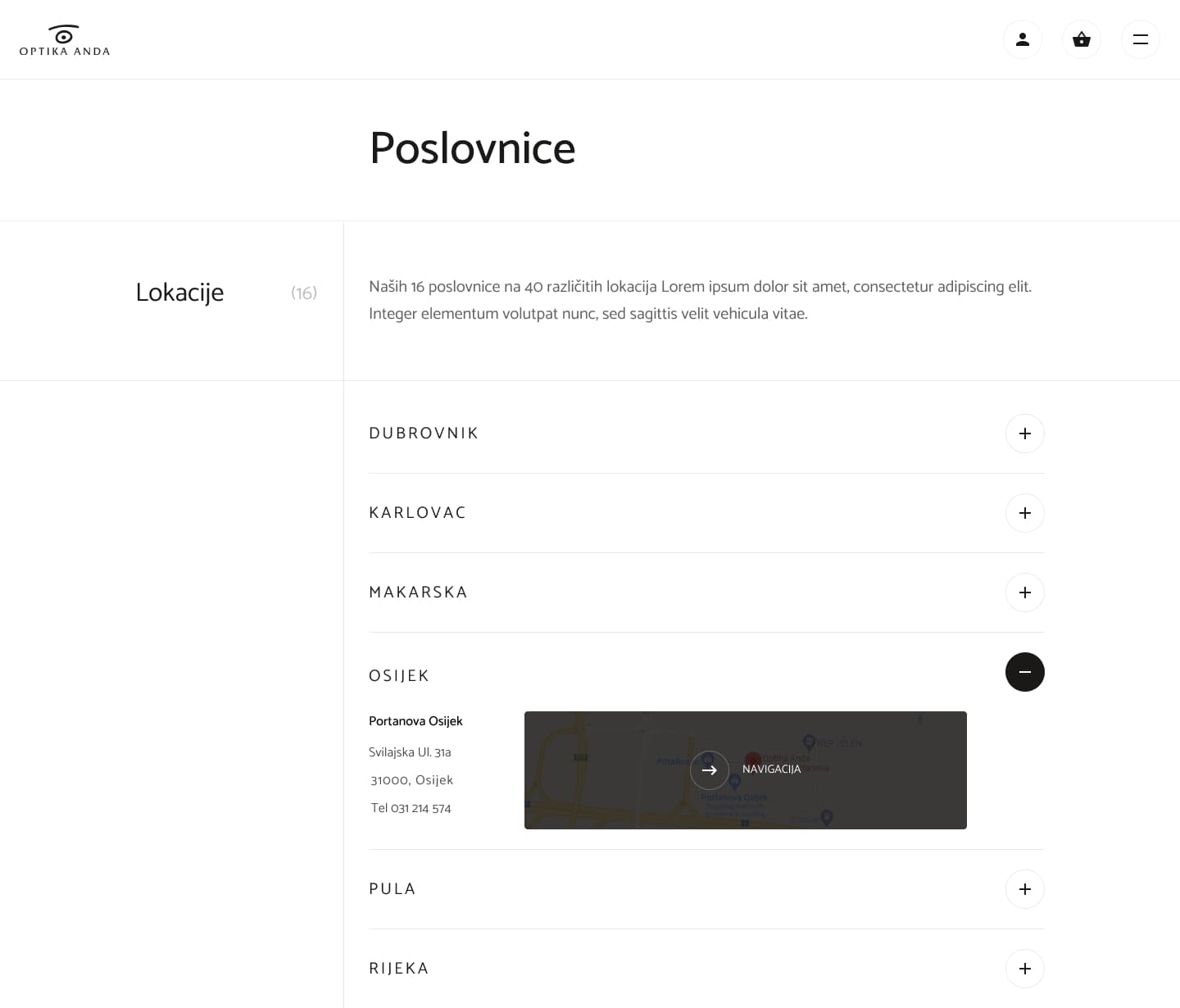1180x1008 pixels.
Task: Click the RIJEKA location heading
Action: pyautogui.click(x=399, y=969)
